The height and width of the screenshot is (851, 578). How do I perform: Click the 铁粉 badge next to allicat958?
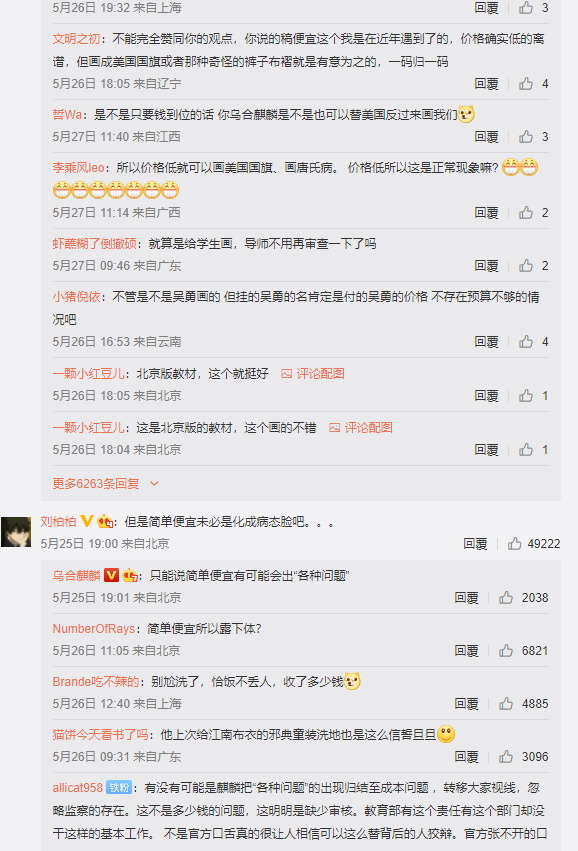pos(119,788)
